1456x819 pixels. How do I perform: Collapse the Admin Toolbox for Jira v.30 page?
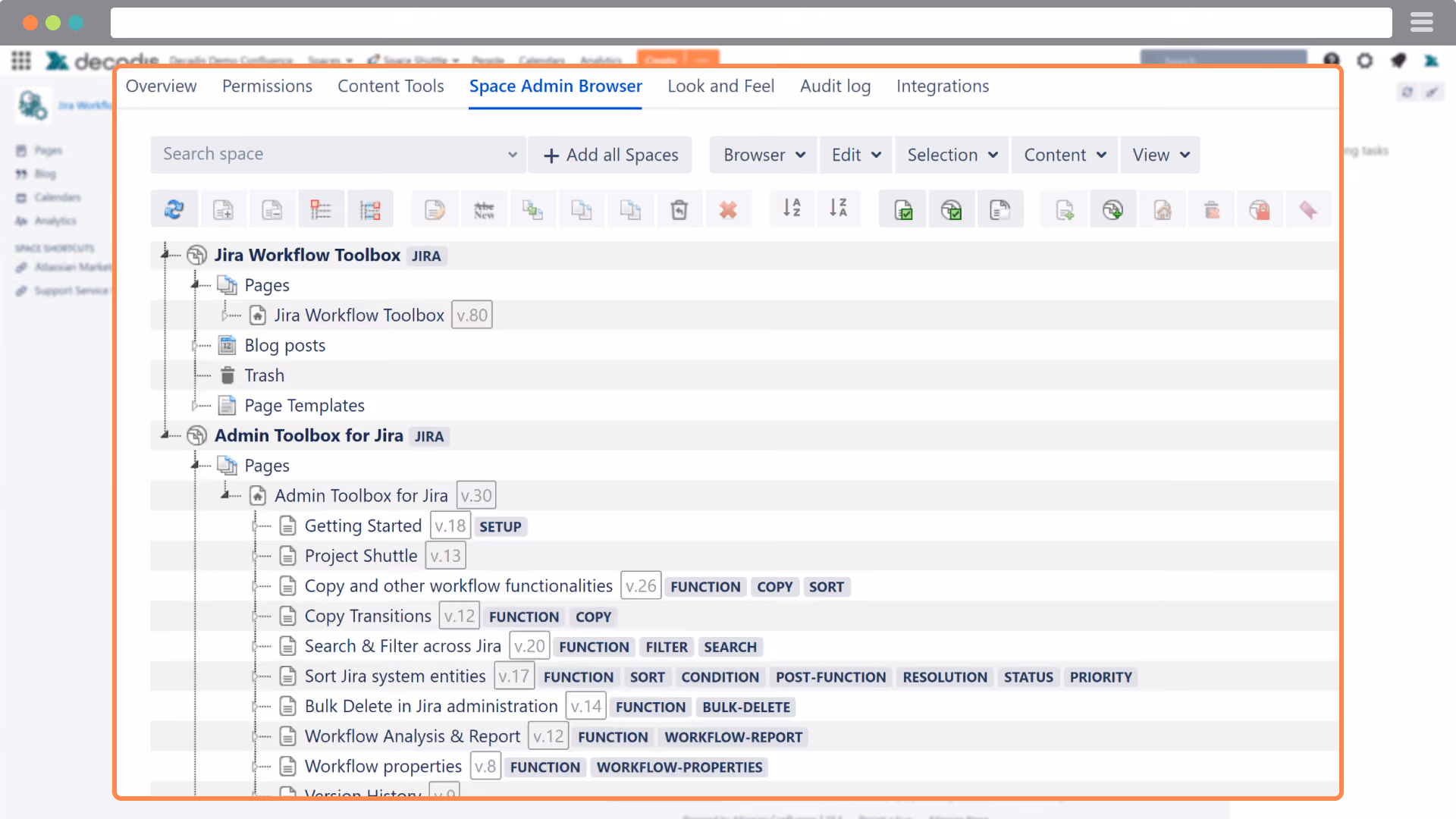point(225,495)
